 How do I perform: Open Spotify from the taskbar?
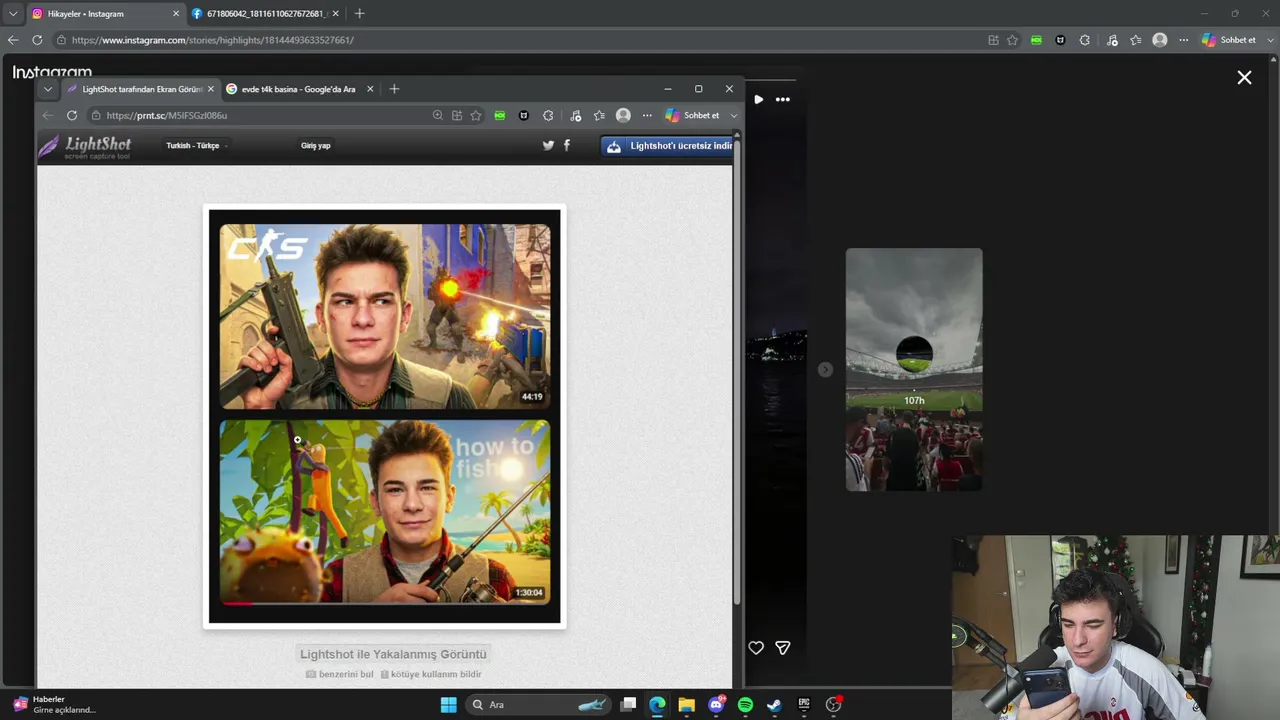(745, 705)
